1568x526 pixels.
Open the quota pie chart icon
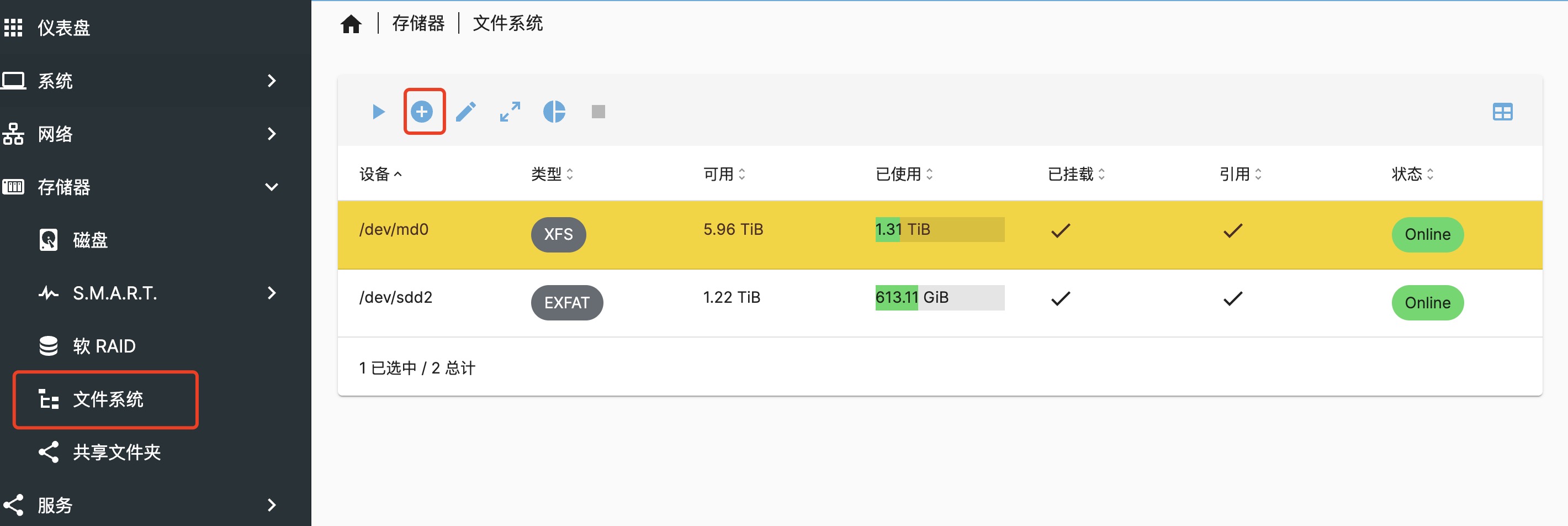point(554,112)
